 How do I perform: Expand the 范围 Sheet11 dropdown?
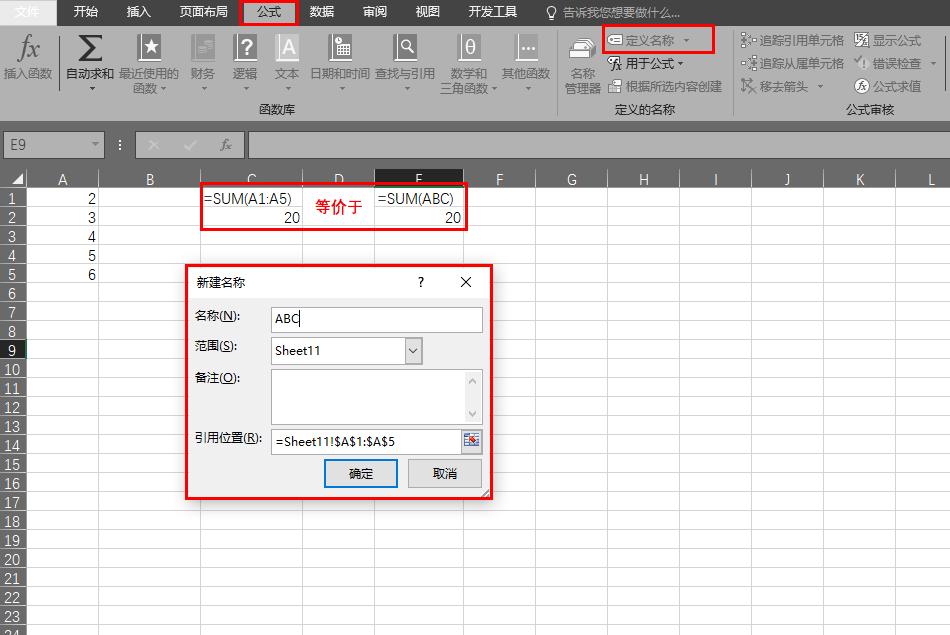[413, 351]
